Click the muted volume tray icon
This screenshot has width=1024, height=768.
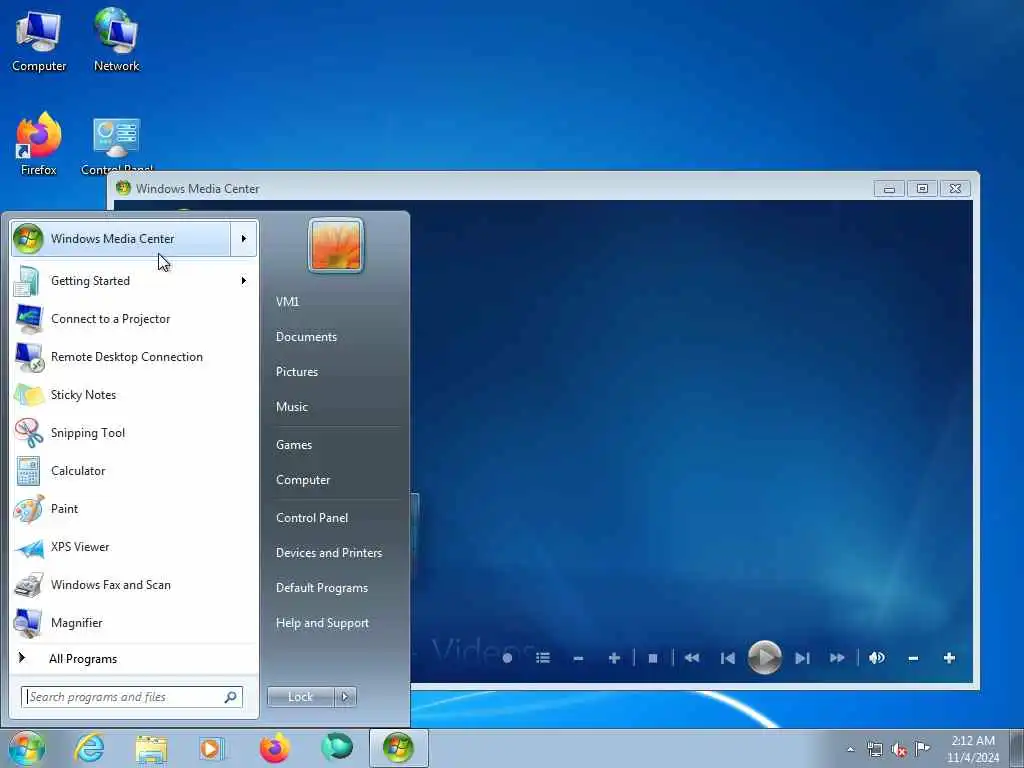(899, 750)
